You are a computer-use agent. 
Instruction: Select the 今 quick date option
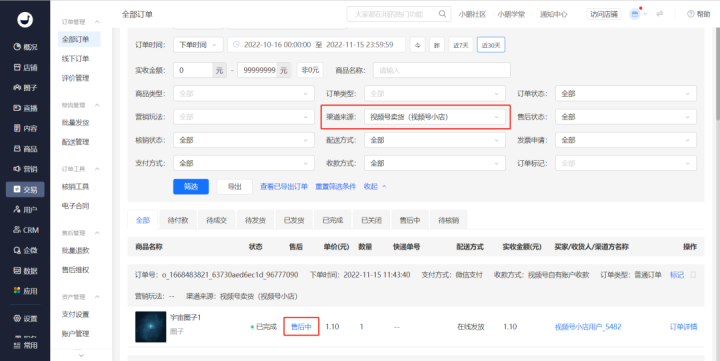(x=417, y=45)
